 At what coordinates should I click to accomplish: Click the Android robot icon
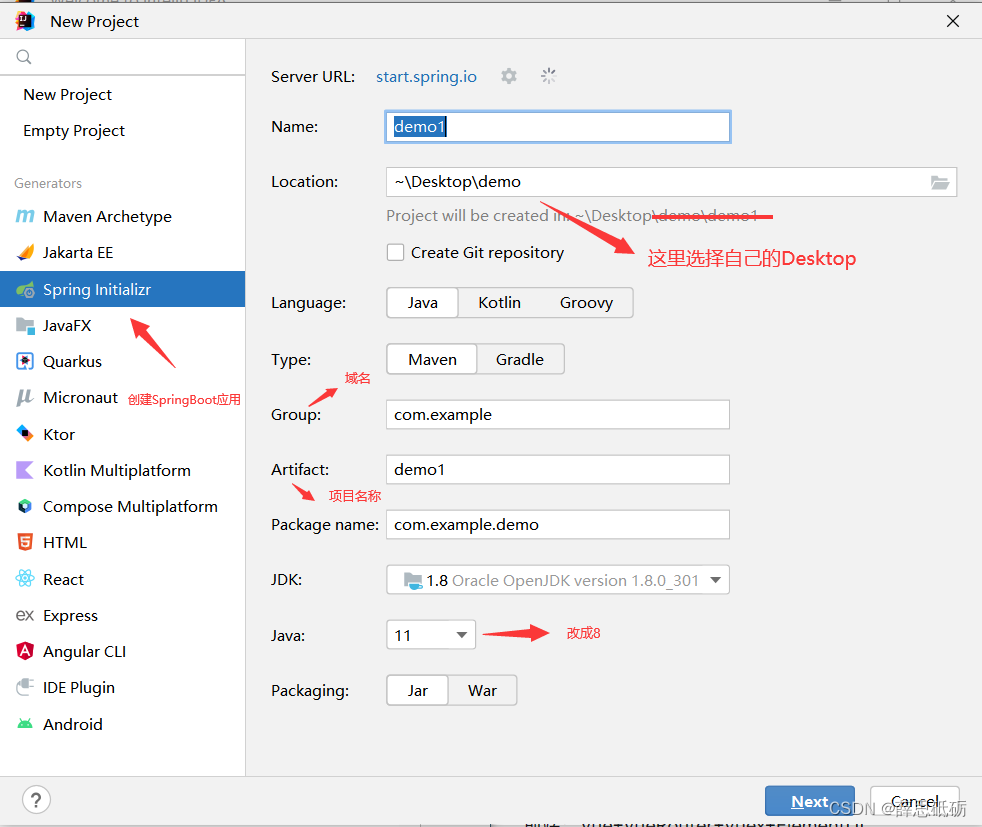click(25, 724)
